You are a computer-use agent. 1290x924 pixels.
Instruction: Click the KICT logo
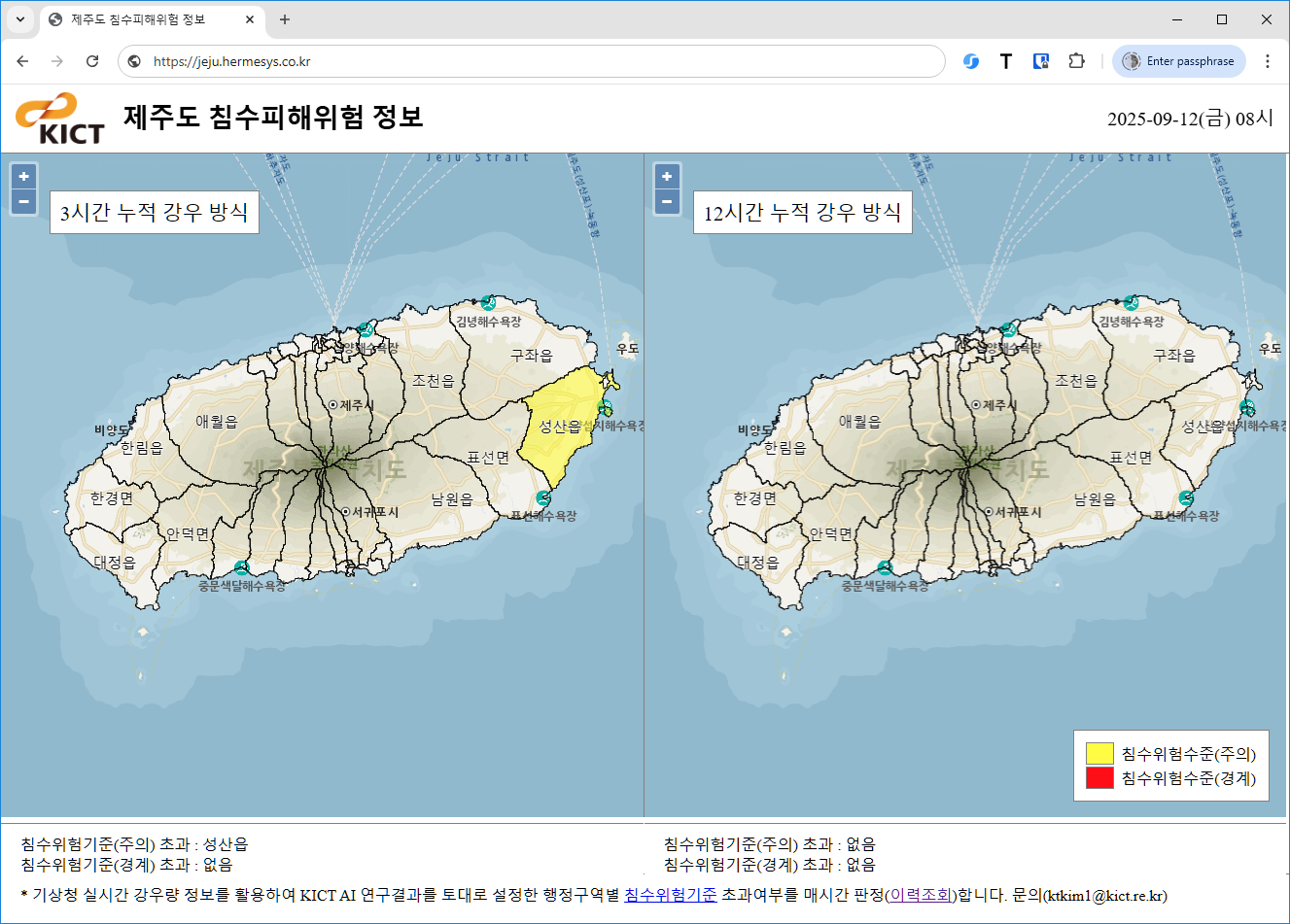60,119
